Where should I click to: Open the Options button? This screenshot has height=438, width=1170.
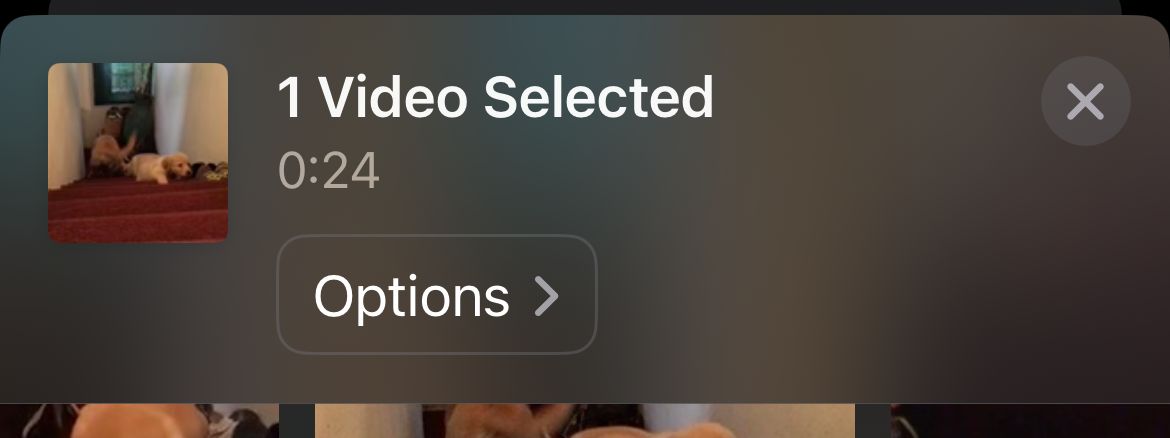tap(437, 294)
